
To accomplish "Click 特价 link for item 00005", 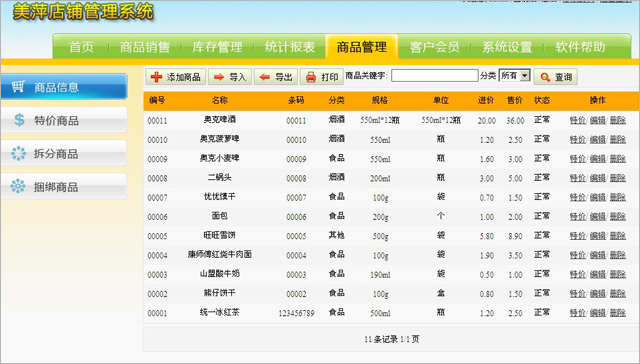I will tap(578, 235).
